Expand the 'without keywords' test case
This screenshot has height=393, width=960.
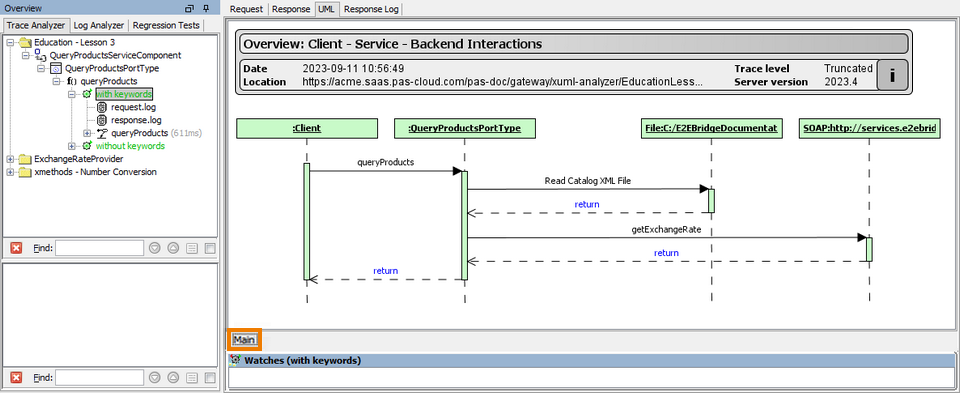coord(72,146)
